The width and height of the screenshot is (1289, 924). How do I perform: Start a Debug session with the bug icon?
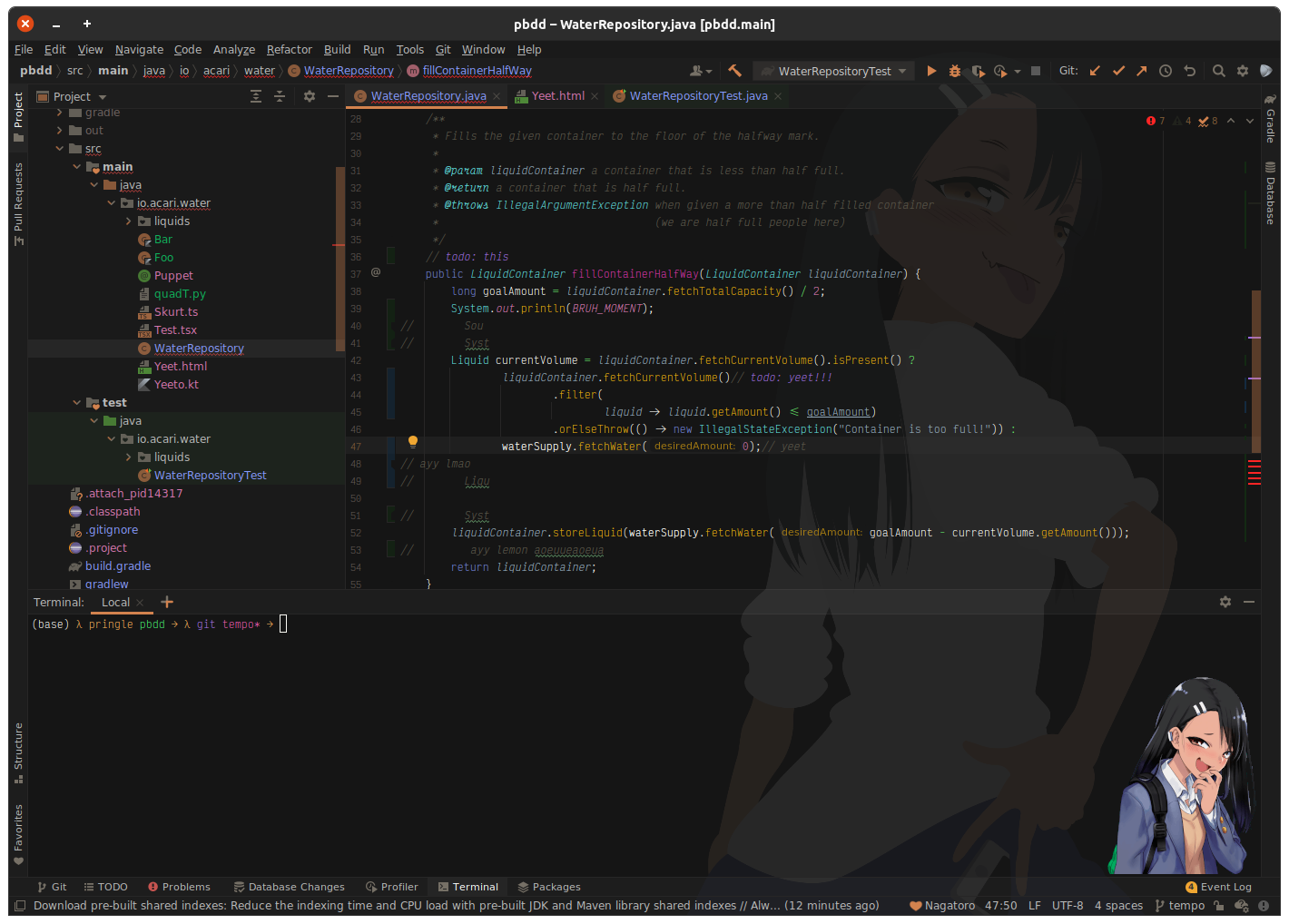[x=954, y=70]
